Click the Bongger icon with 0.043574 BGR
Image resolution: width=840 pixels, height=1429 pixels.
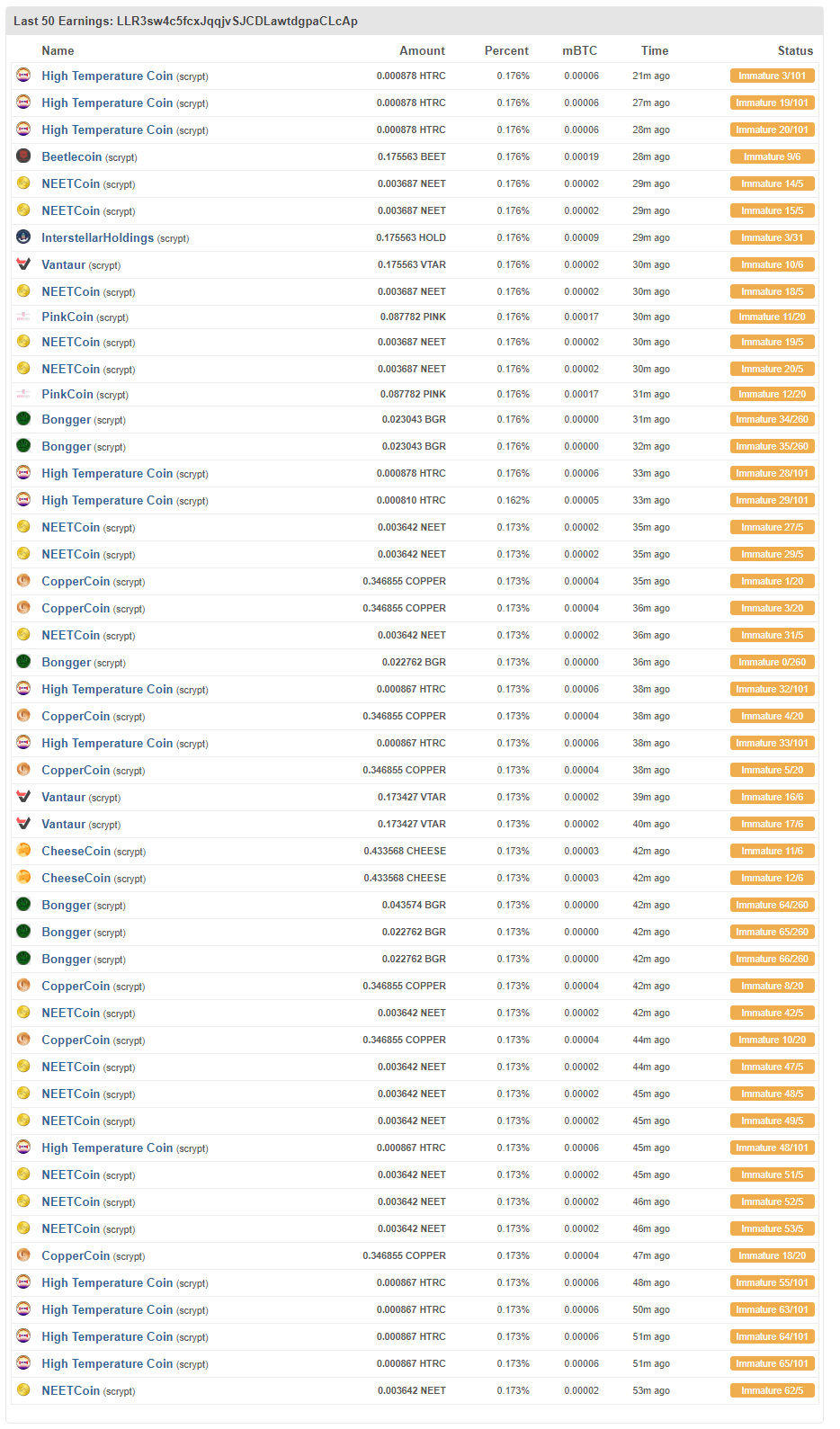tap(23, 905)
